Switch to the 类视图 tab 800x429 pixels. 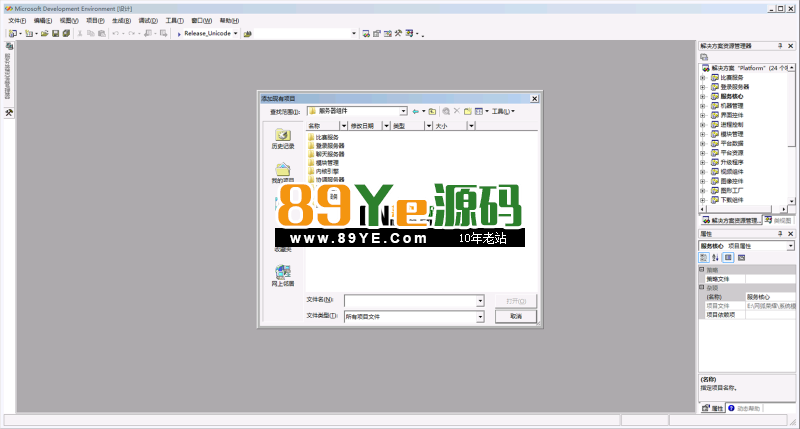click(779, 220)
